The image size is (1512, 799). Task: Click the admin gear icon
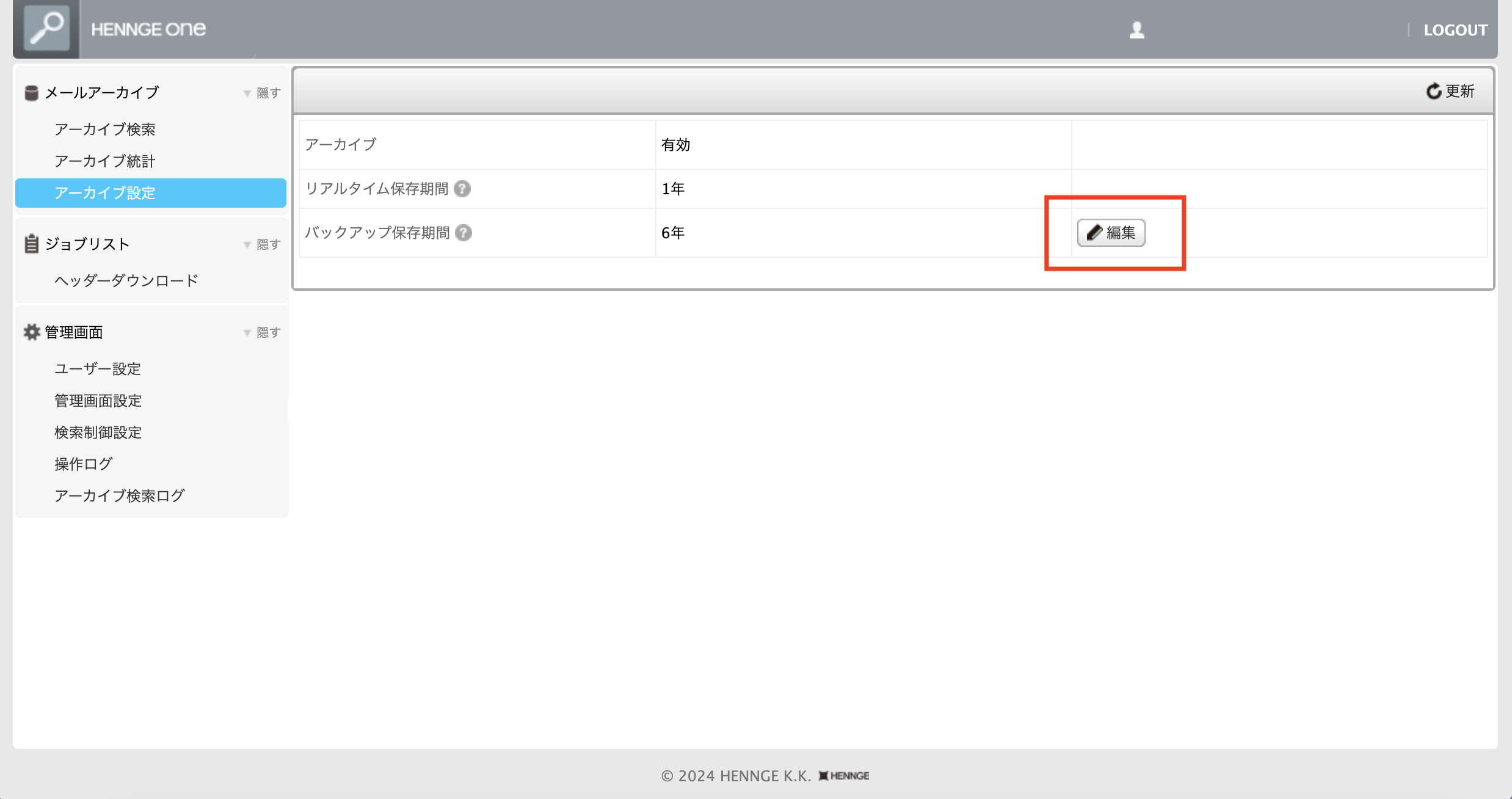(x=32, y=332)
